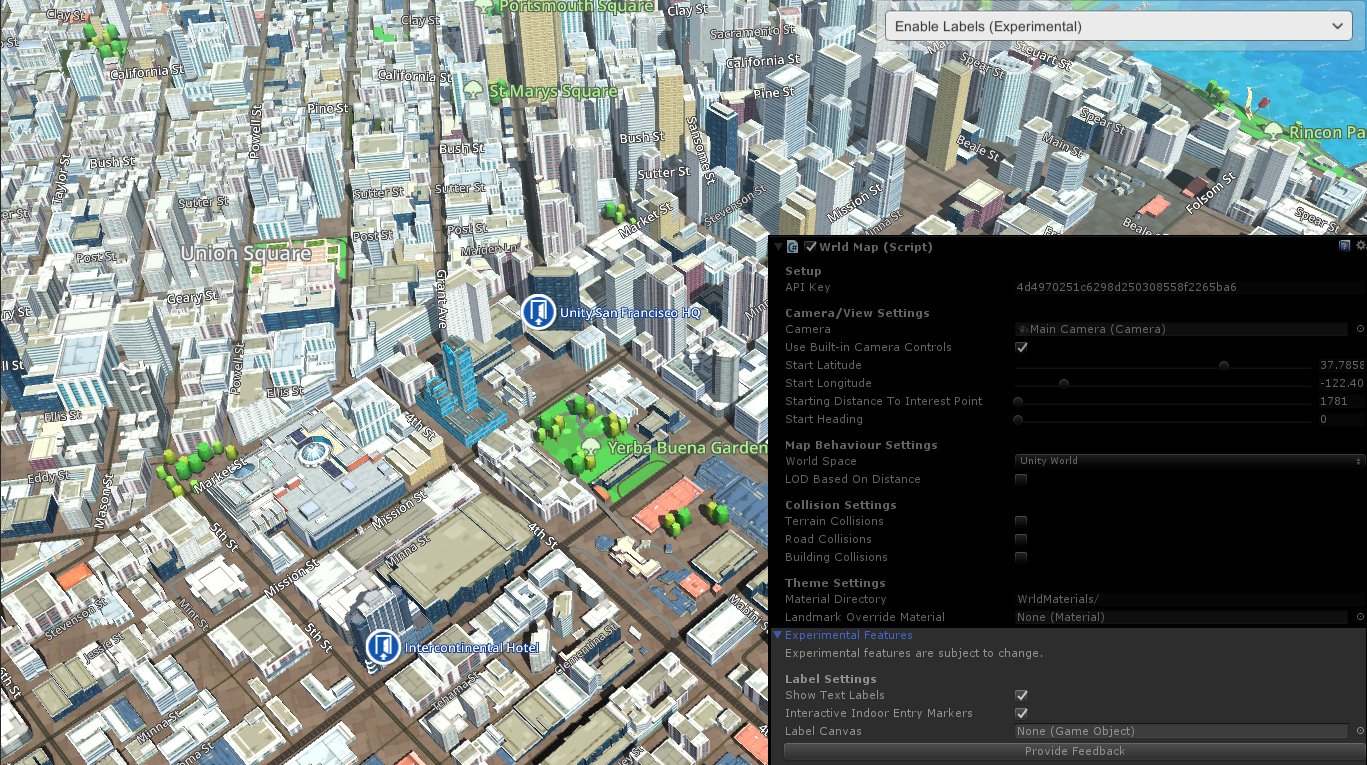This screenshot has width=1367, height=765.
Task: Open the Wrld Map component gear menu
Action: [1360, 246]
